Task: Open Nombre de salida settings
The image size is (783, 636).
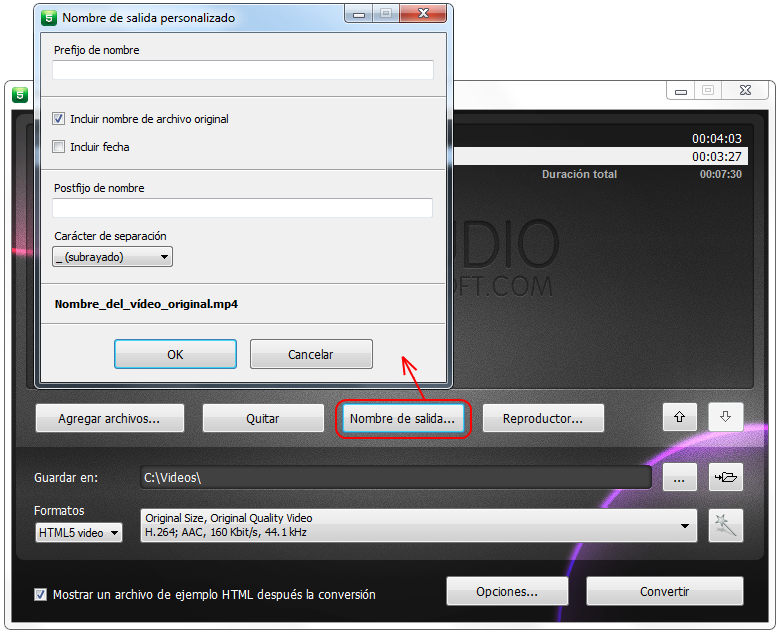Action: coord(402,418)
